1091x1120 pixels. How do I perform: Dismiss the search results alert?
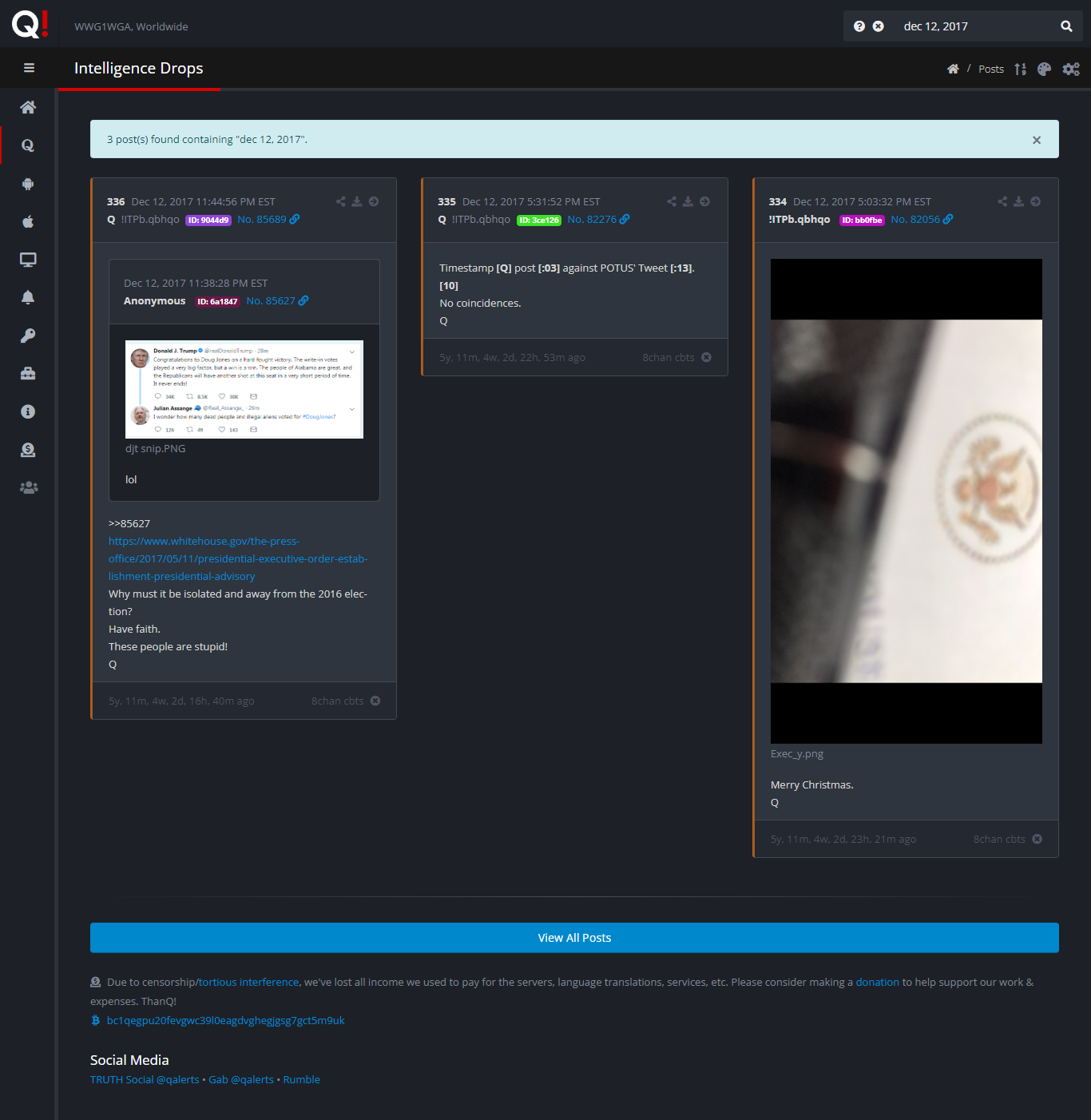(1037, 140)
